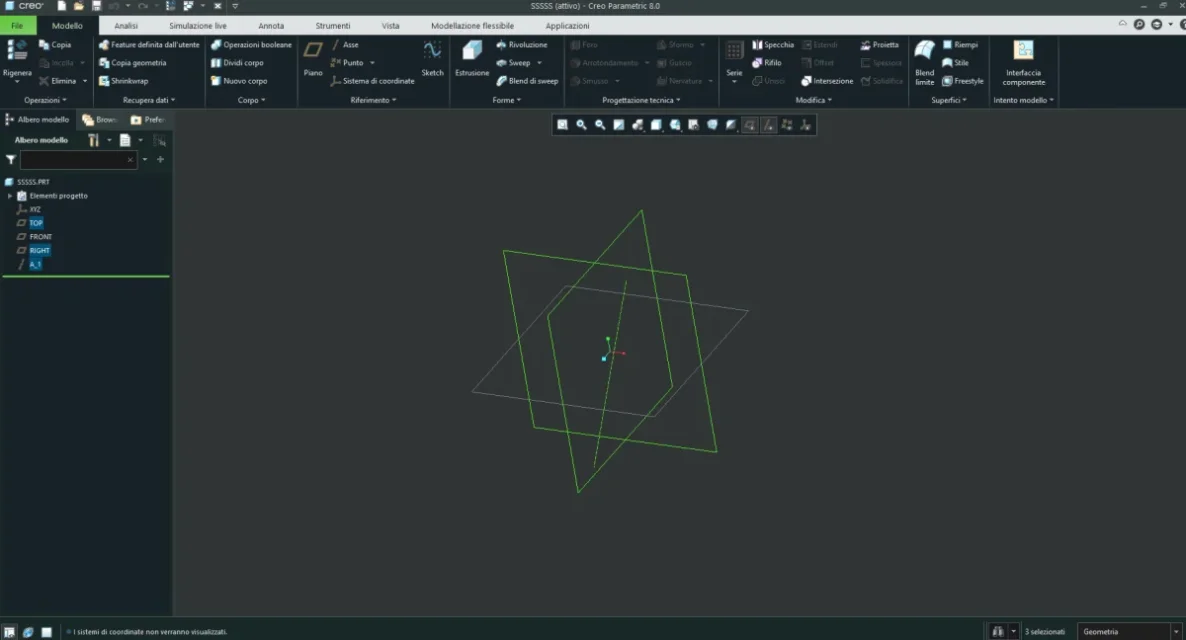Click the Copia geometria button
1186x640 pixels.
click(x=133, y=63)
